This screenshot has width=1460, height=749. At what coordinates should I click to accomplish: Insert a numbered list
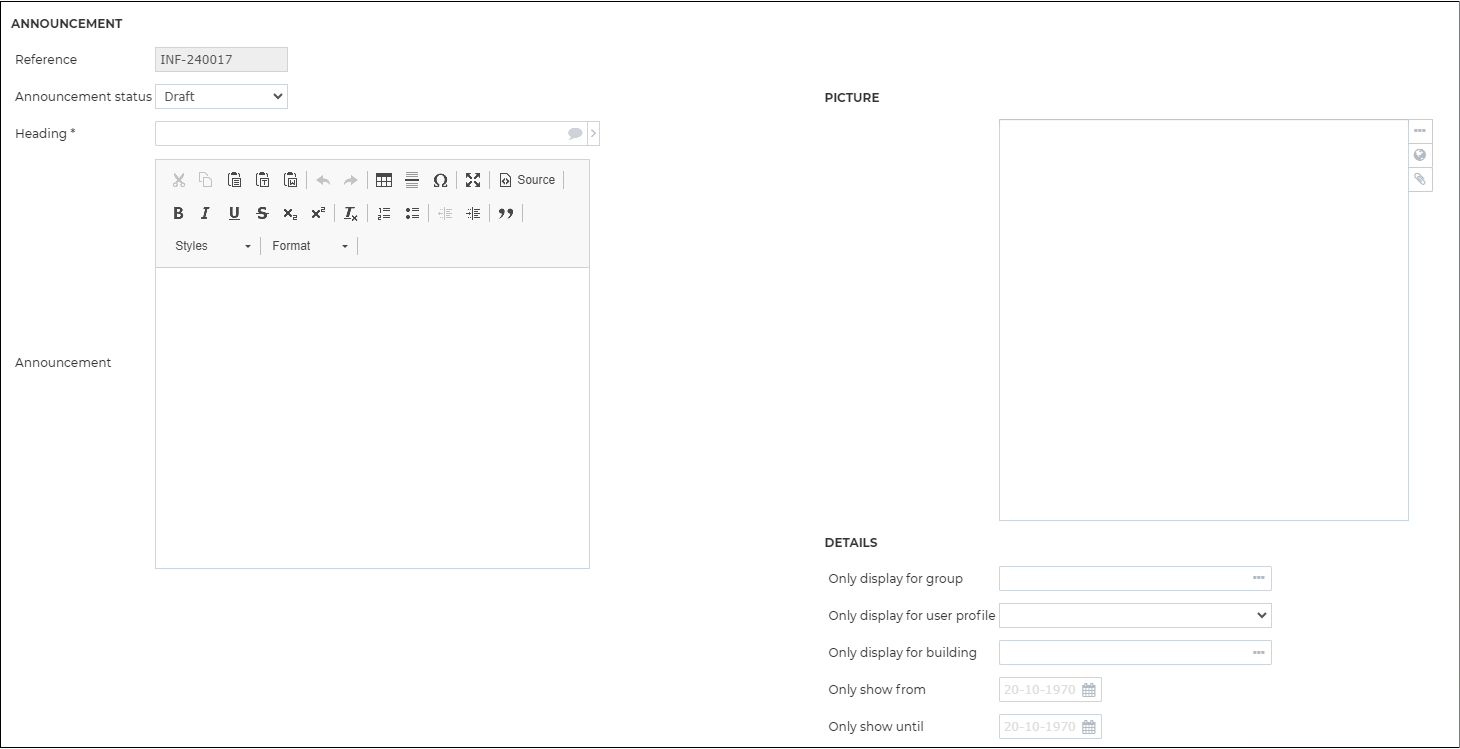tap(384, 213)
